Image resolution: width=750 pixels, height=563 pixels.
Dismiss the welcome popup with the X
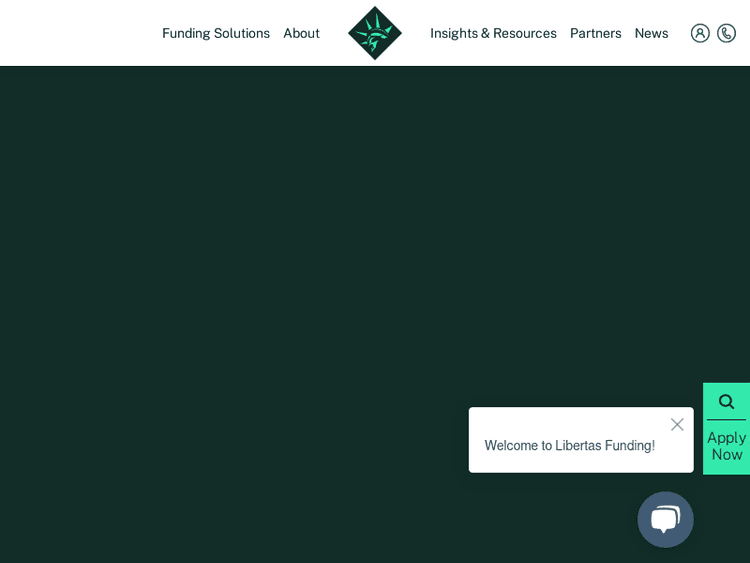click(x=677, y=424)
